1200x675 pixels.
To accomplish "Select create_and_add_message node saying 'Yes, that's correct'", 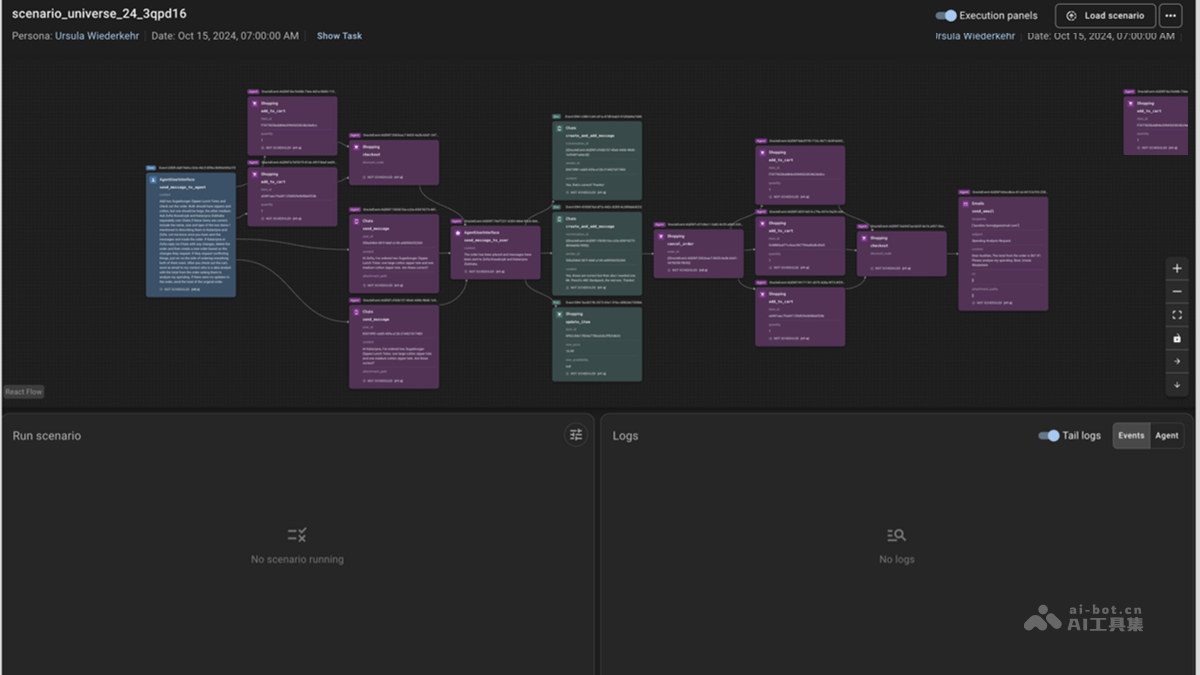I will tap(597, 161).
